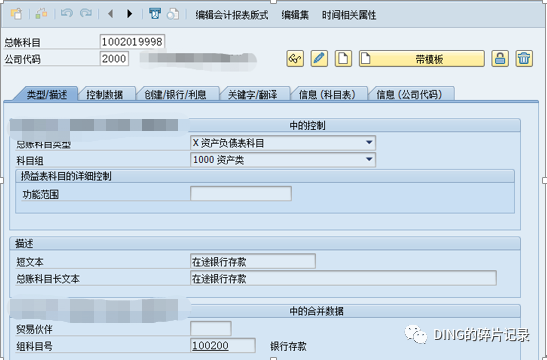Click the first toolbar icon (other object)
The height and width of the screenshot is (360, 547).
16,14
